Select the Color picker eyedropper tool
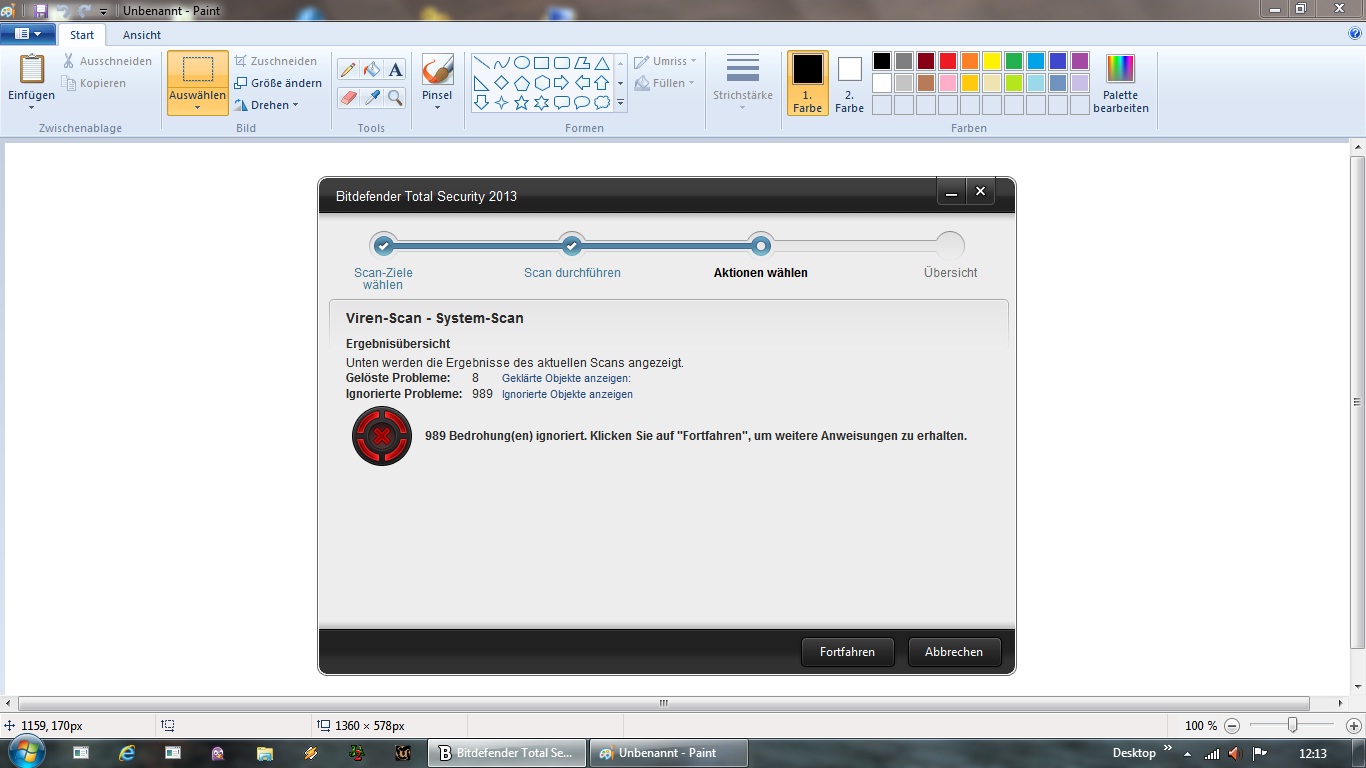Viewport: 1366px width, 768px height. [372, 97]
